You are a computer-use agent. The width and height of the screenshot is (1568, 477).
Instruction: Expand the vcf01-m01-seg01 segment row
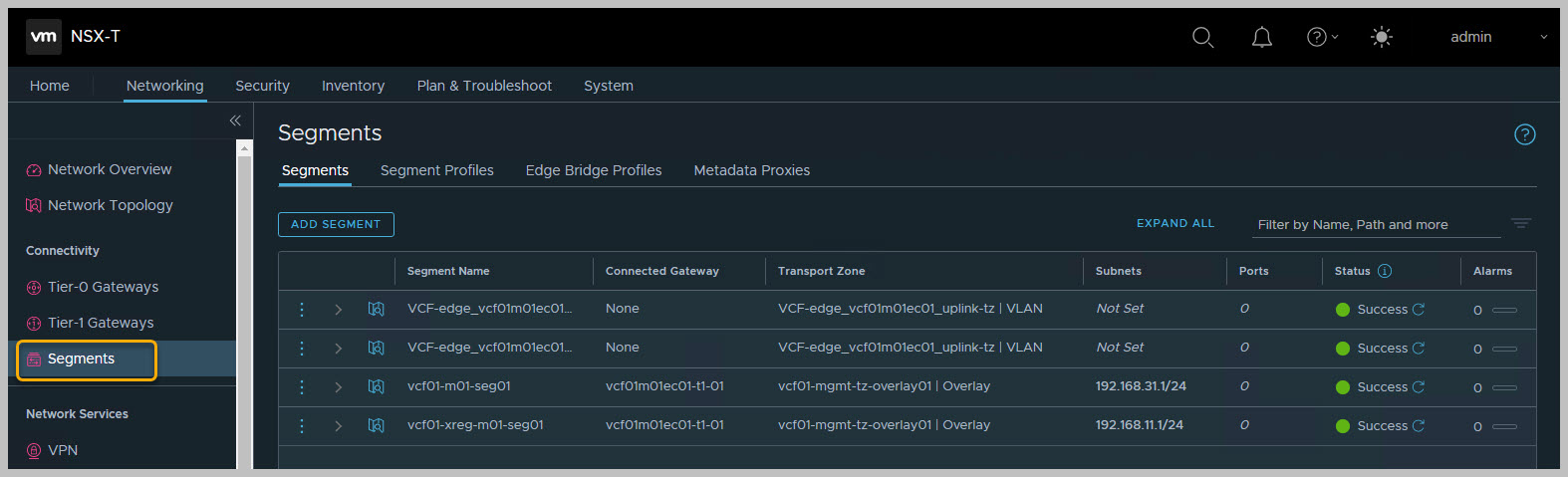[339, 387]
